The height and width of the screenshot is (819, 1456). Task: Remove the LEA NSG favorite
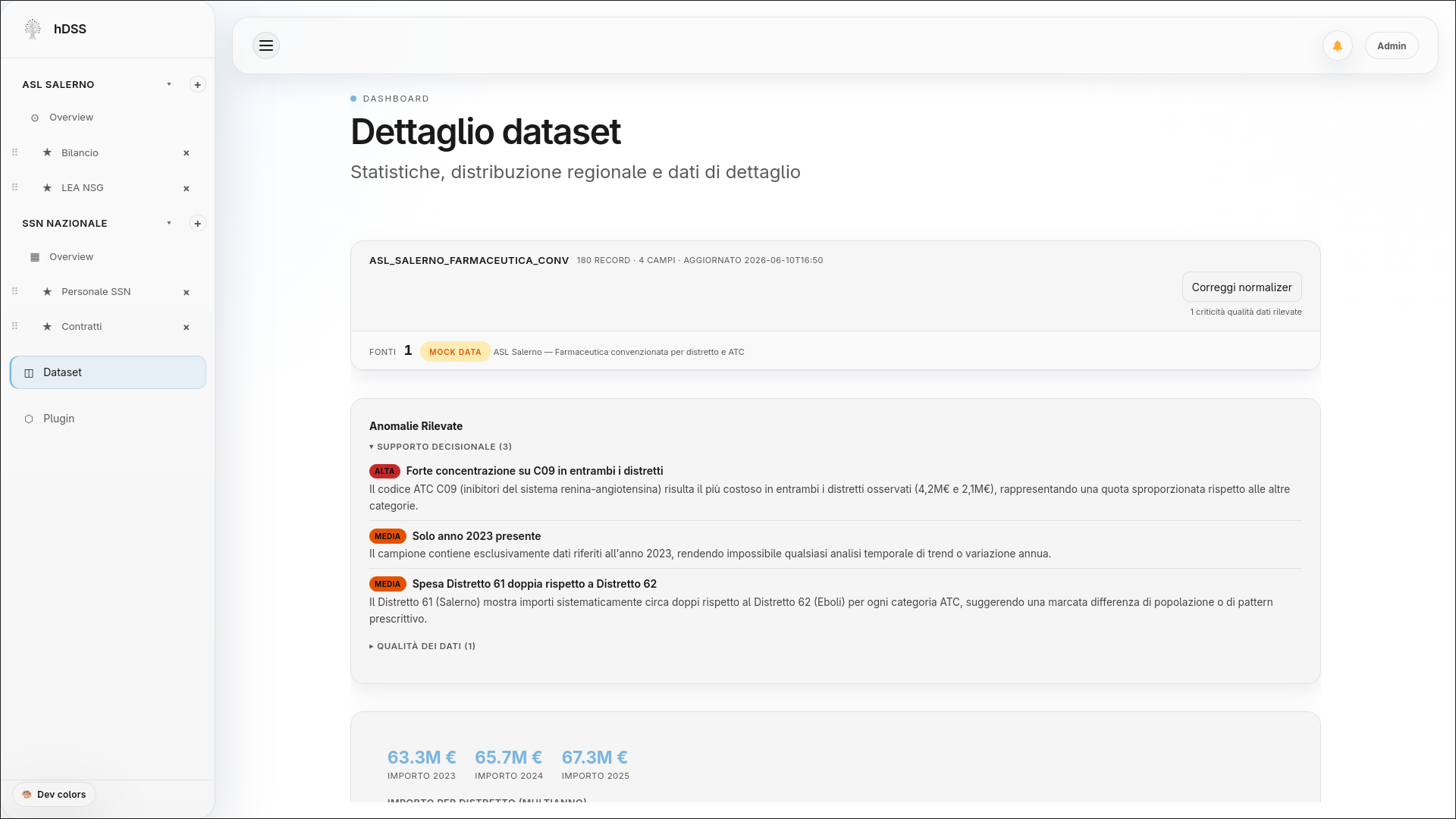[187, 188]
